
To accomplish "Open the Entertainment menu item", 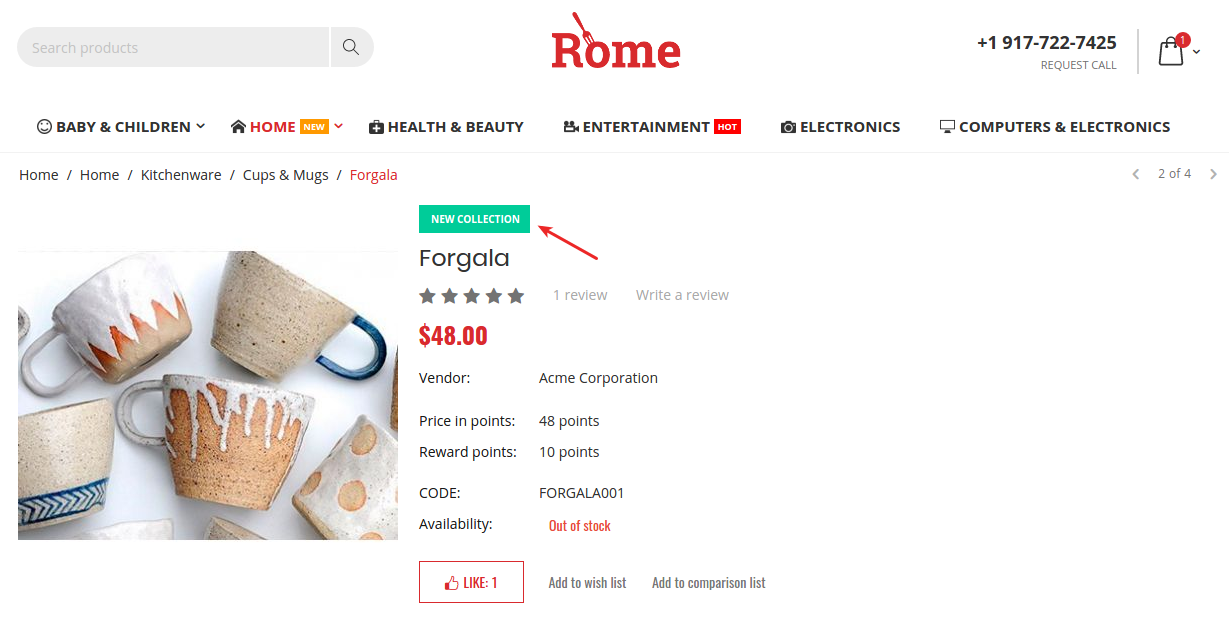I will point(651,127).
